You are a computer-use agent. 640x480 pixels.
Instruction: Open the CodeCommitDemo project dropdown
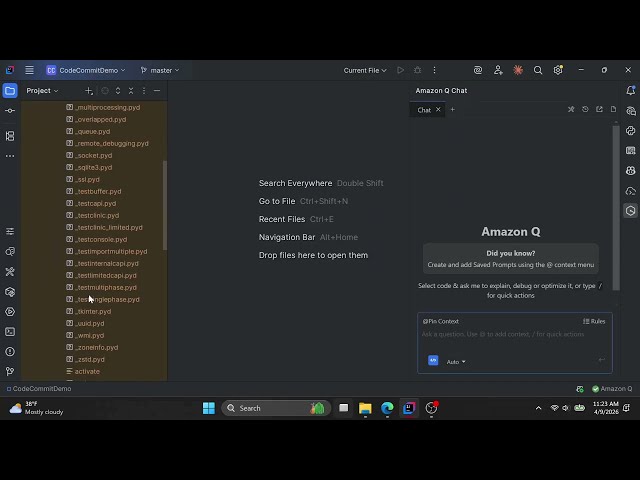86,70
